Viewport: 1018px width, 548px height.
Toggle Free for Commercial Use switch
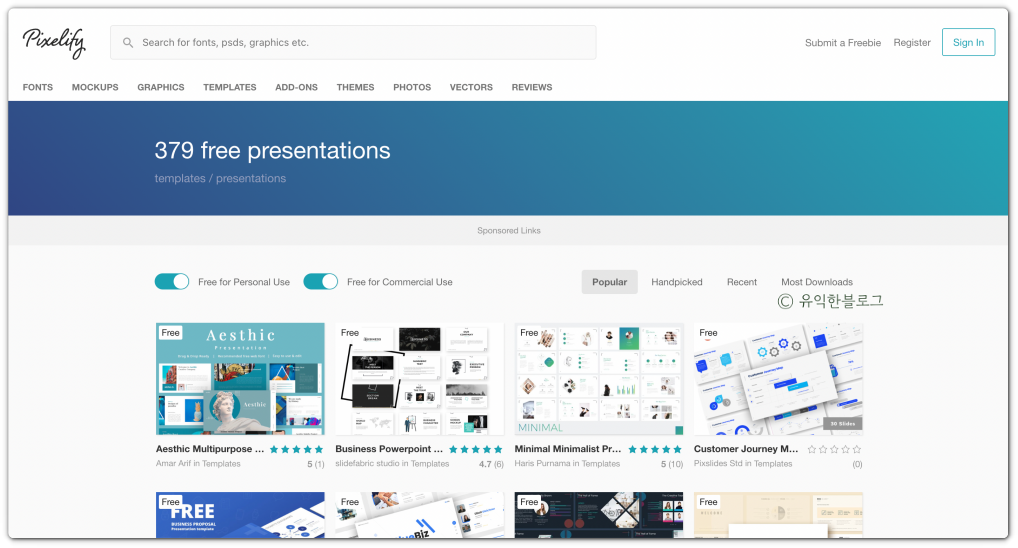coord(321,281)
